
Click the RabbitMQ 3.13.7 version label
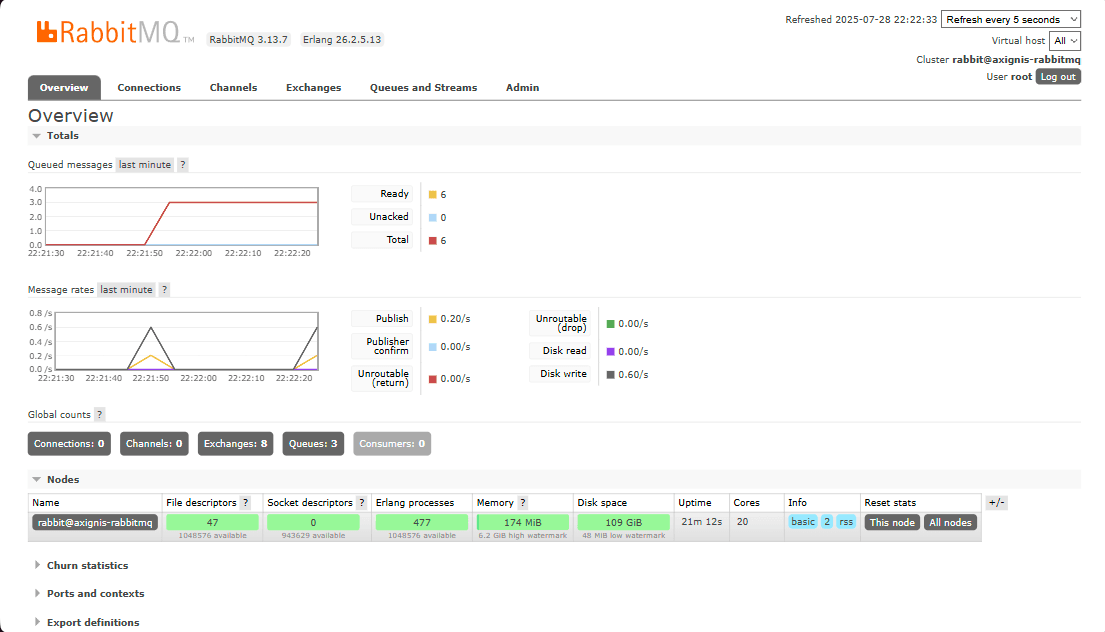[x=249, y=39]
